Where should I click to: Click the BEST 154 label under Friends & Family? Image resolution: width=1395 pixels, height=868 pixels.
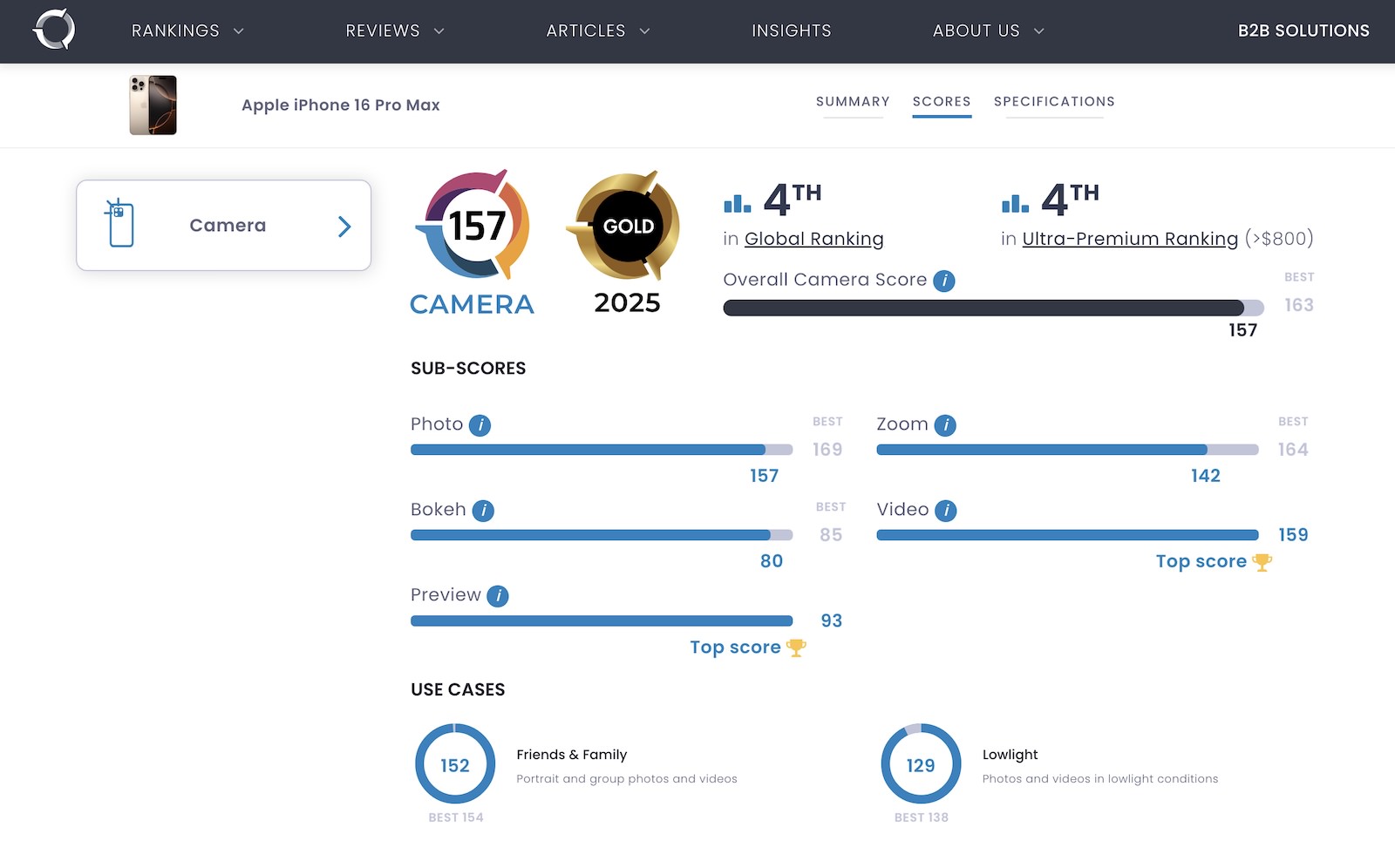click(456, 817)
